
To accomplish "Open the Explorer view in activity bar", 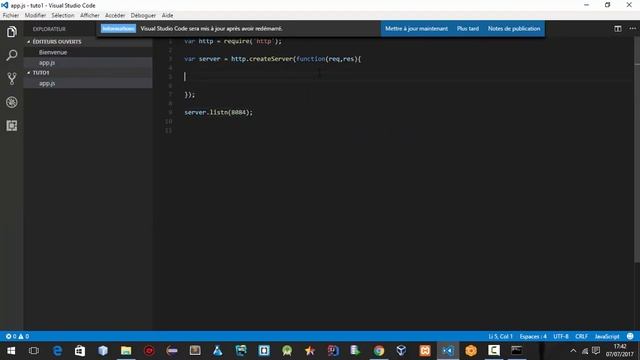I will (11, 31).
